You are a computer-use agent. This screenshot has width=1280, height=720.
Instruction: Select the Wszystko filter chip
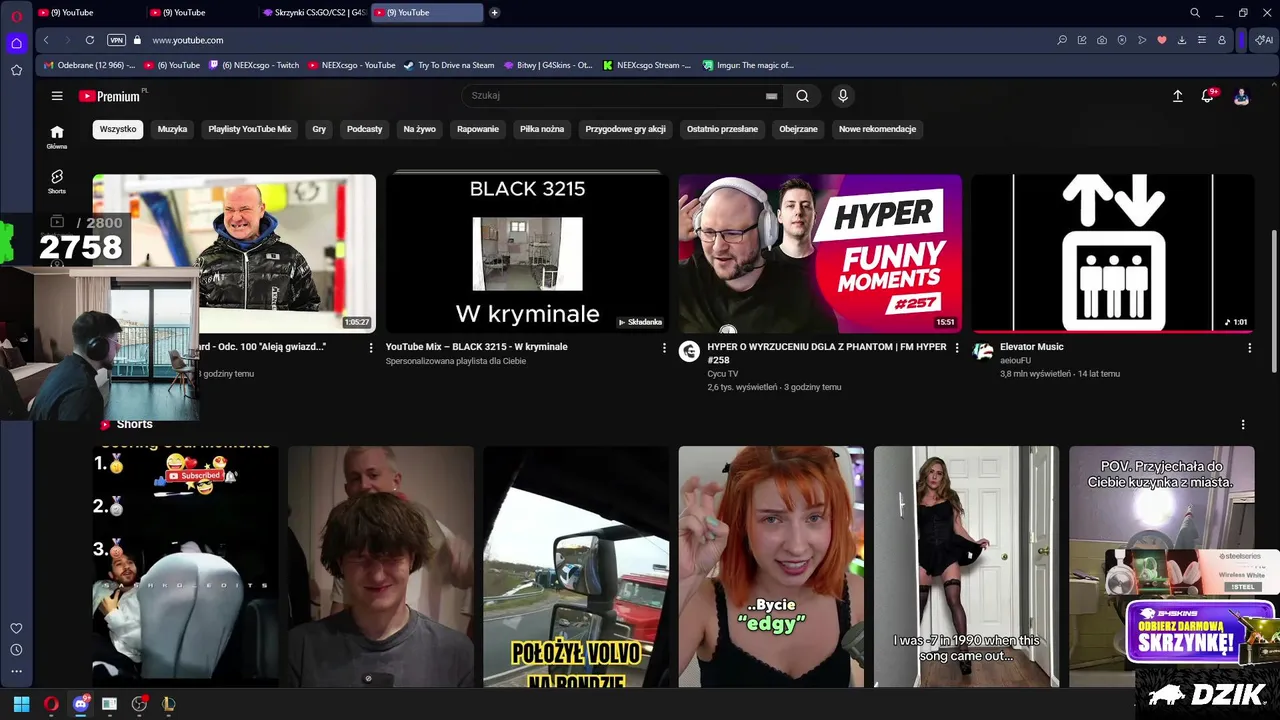coord(118,129)
